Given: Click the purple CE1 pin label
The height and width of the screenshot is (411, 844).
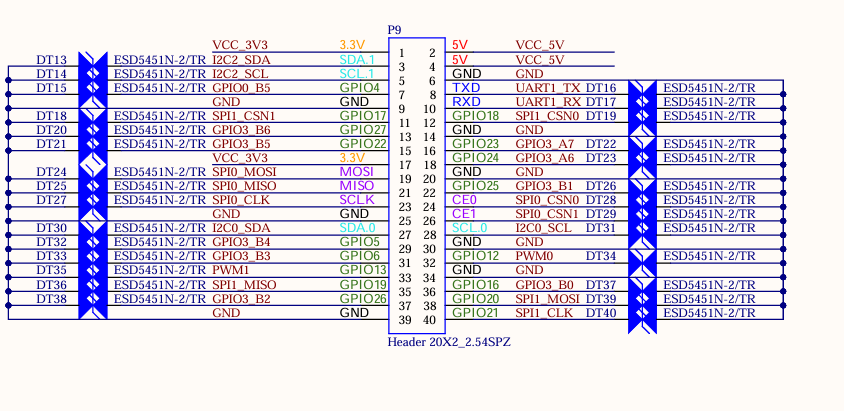Looking at the screenshot, I should [464, 214].
